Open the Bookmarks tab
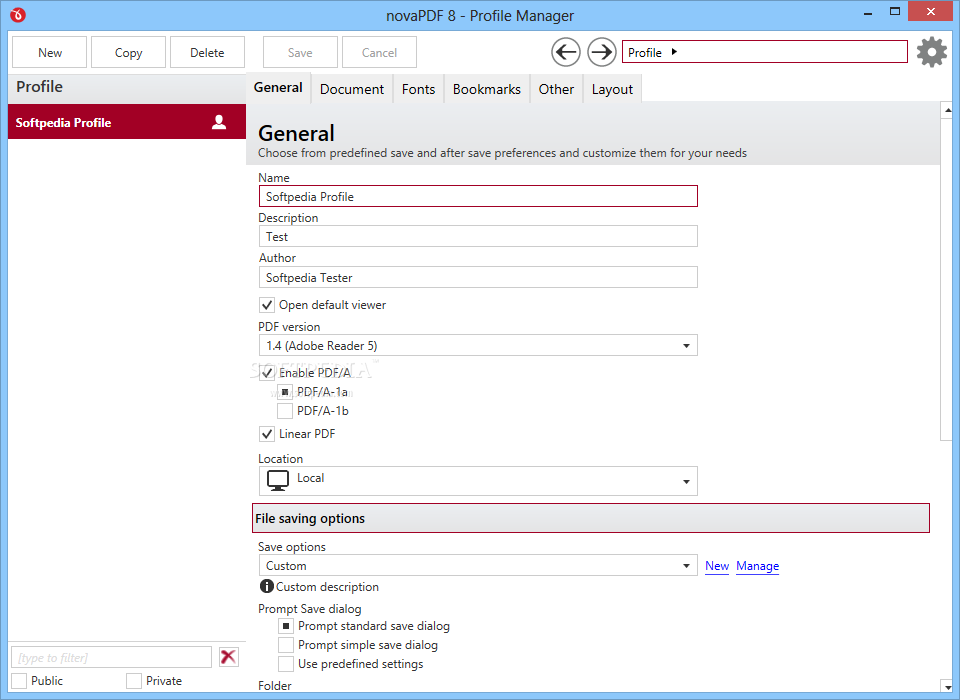 pyautogui.click(x=487, y=89)
